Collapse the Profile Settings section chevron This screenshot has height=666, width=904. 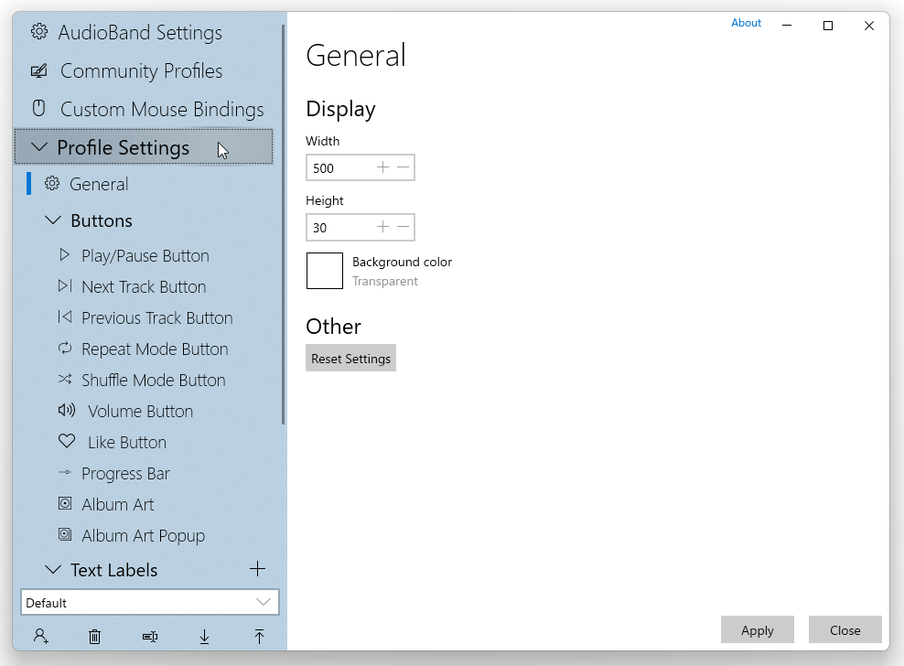click(x=39, y=147)
